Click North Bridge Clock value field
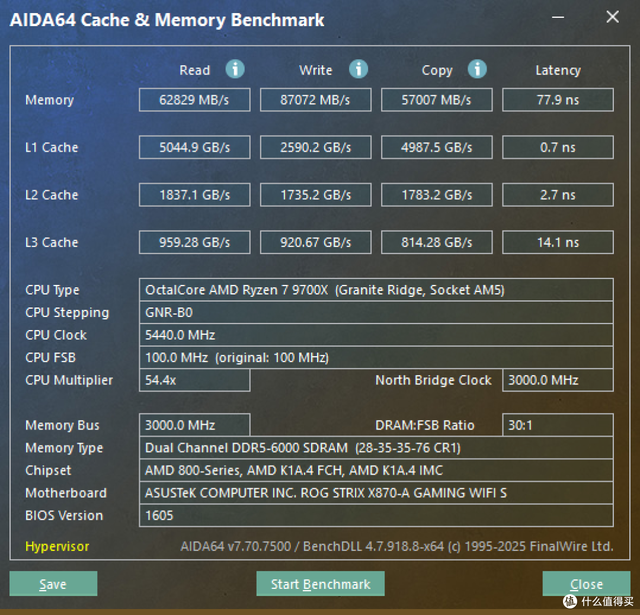Screen dimensions: 640x615 click(x=558, y=380)
